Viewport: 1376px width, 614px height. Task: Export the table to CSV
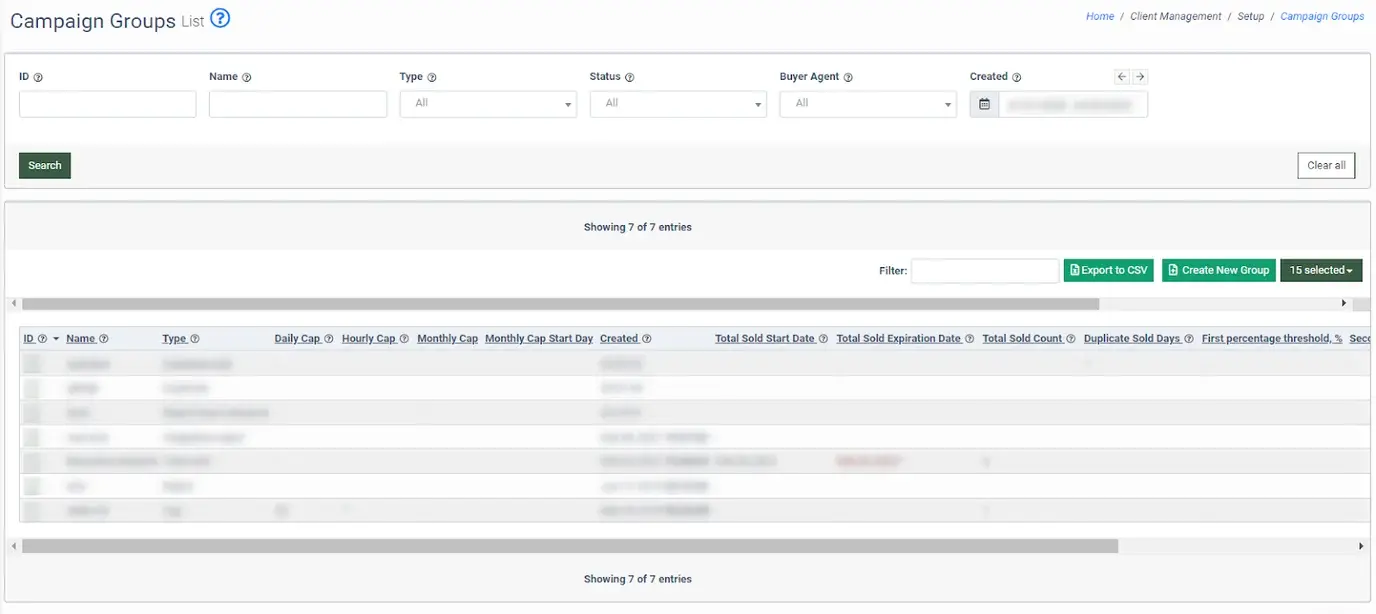(x=1109, y=270)
